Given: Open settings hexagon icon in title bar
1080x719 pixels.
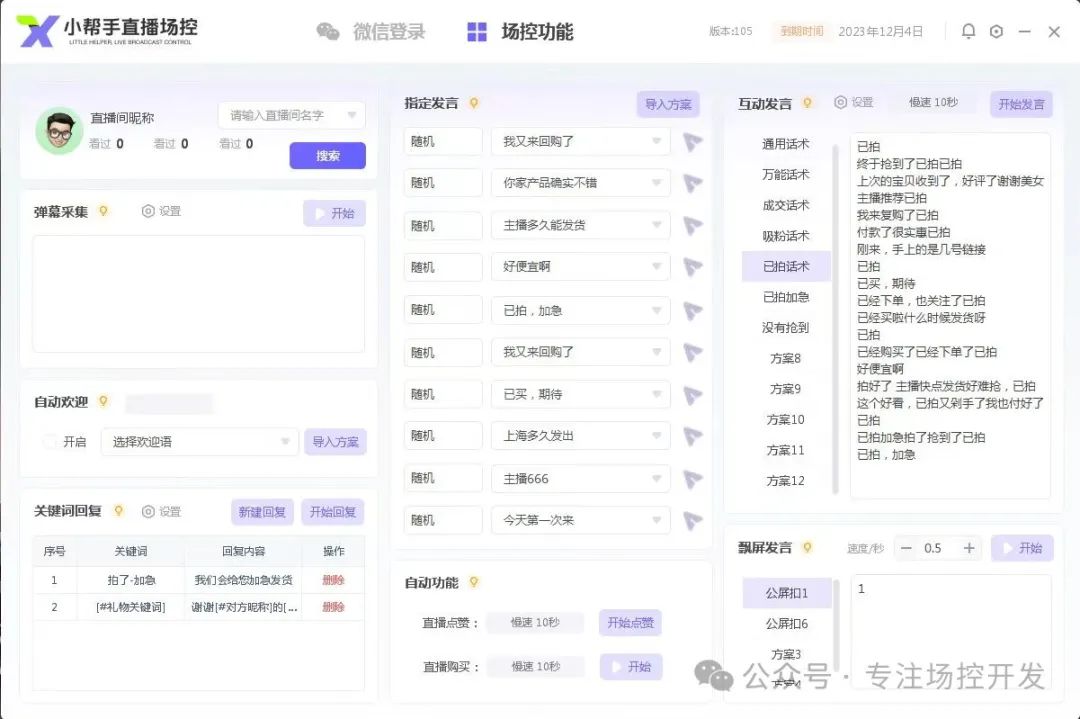Looking at the screenshot, I should coord(996,31).
